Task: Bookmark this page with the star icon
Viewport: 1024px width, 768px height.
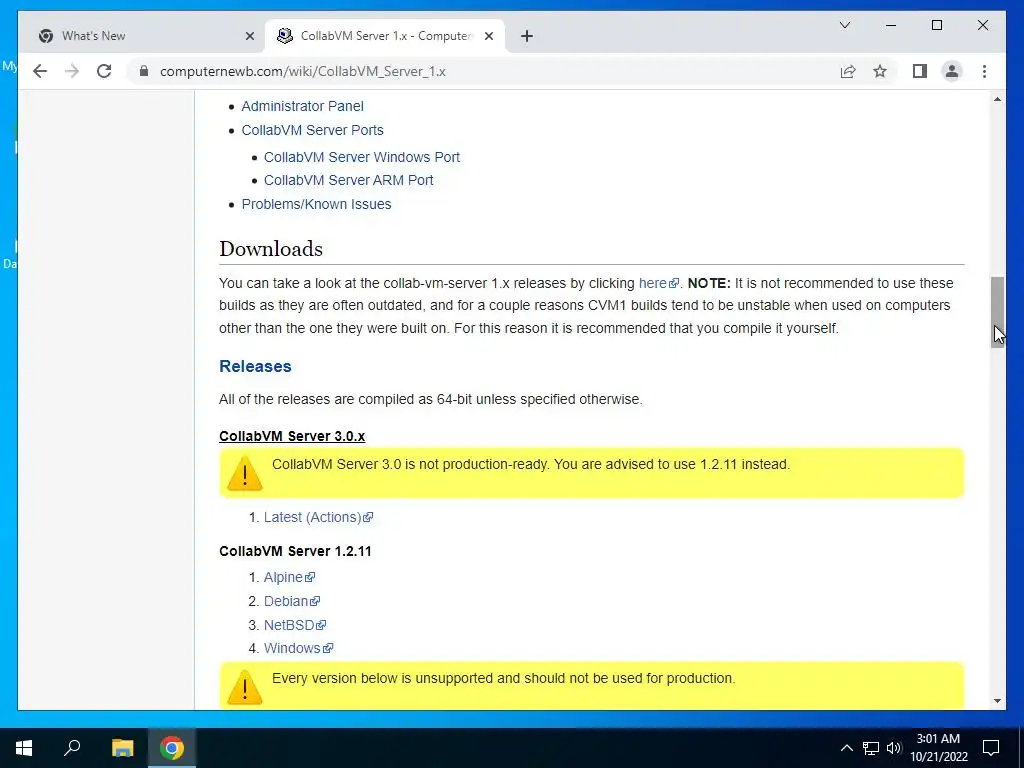Action: [x=880, y=71]
